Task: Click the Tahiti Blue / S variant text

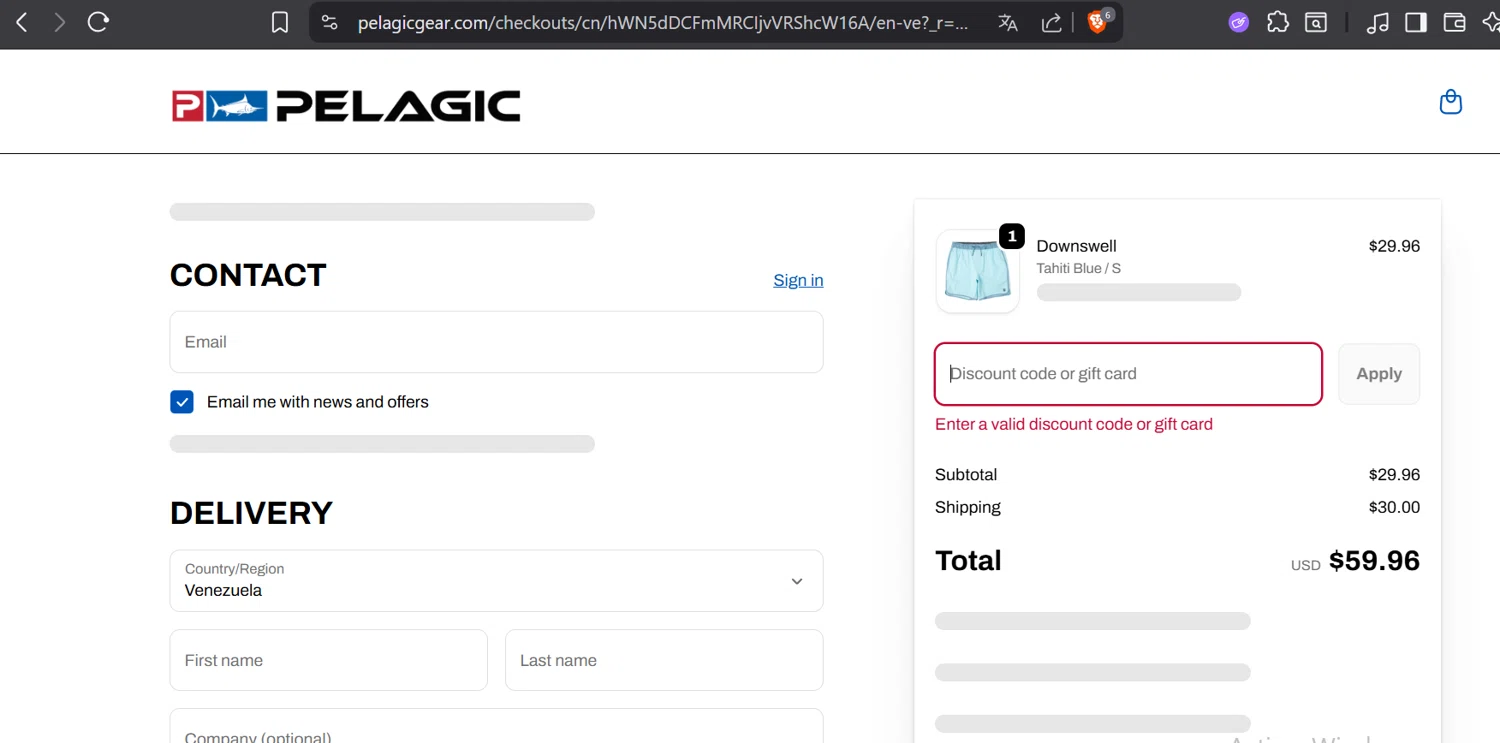Action: (x=1078, y=268)
